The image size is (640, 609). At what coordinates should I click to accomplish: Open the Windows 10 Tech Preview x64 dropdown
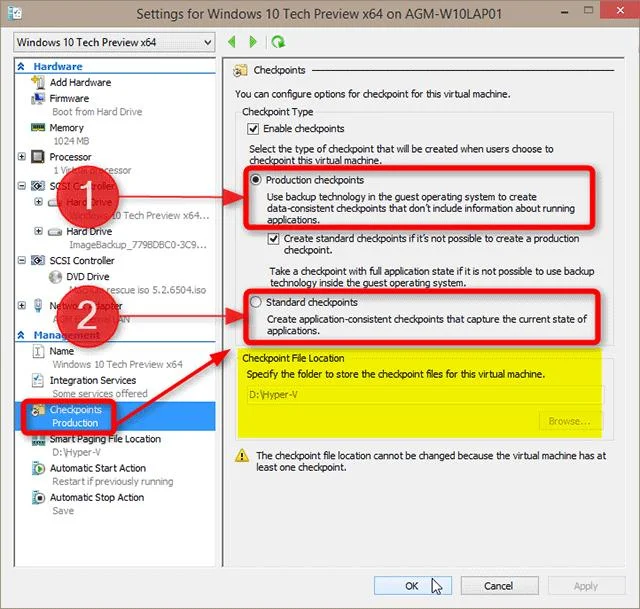pyautogui.click(x=114, y=42)
